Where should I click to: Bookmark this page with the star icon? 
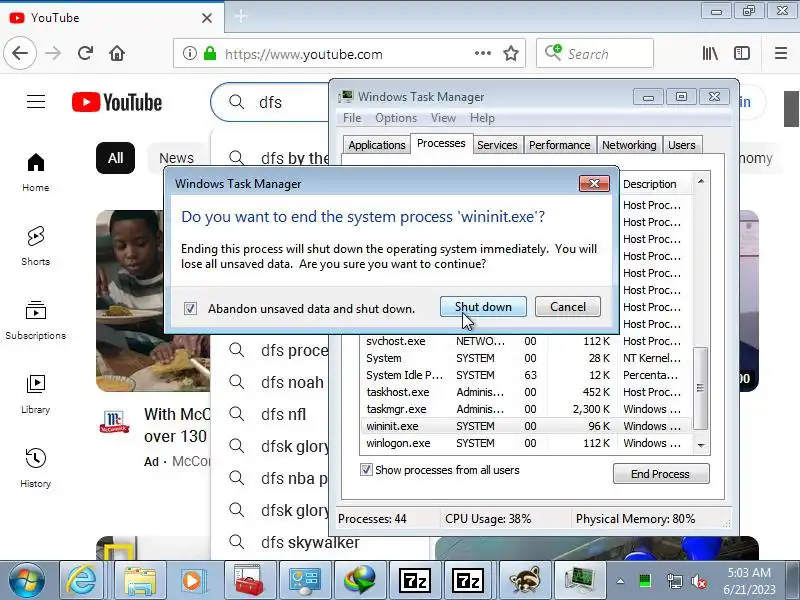(511, 53)
